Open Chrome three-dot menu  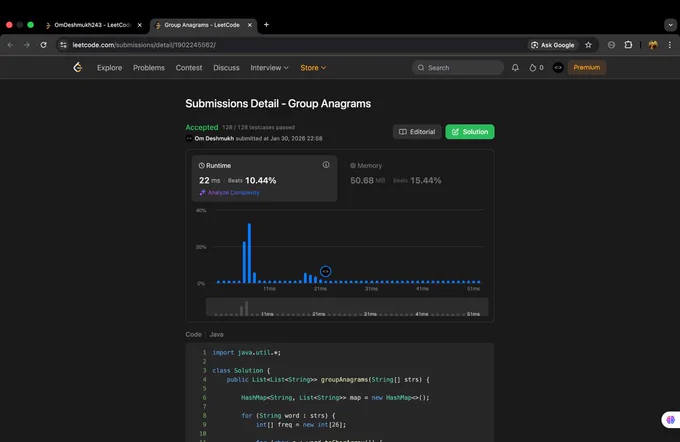[x=670, y=45]
